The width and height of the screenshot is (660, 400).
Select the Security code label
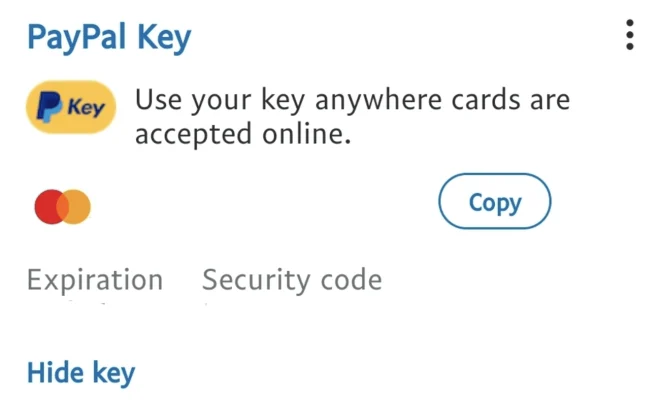click(292, 280)
